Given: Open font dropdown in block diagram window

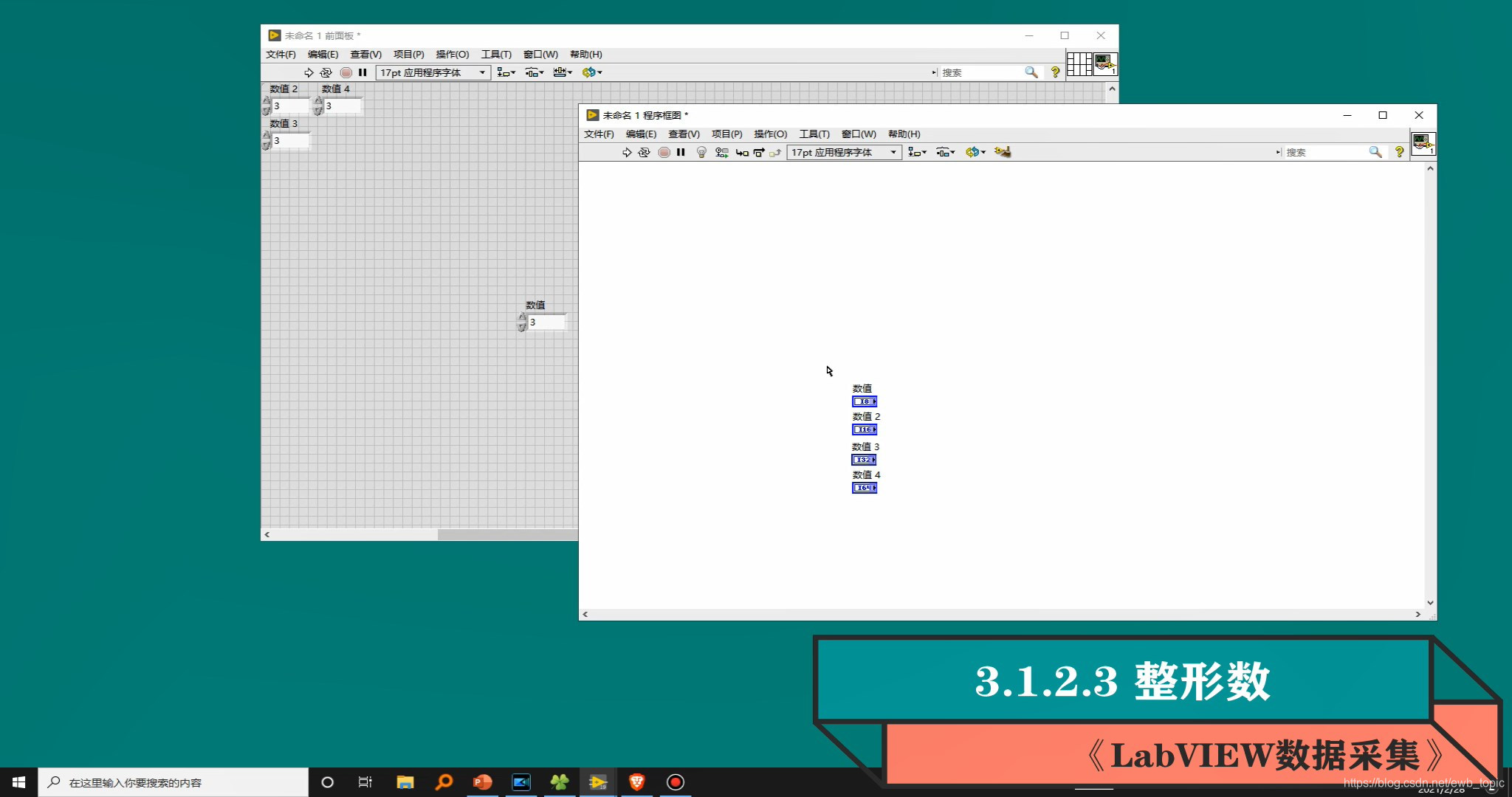Looking at the screenshot, I should [844, 152].
